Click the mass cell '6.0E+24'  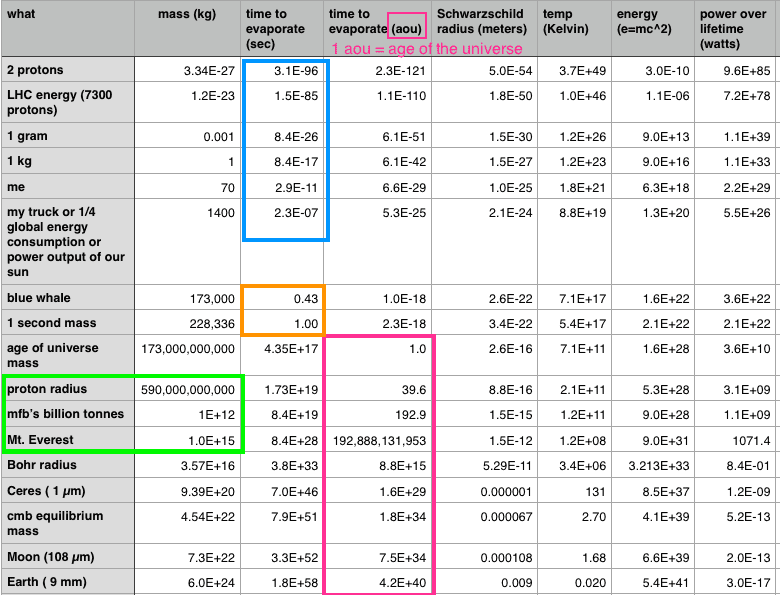[x=187, y=582]
